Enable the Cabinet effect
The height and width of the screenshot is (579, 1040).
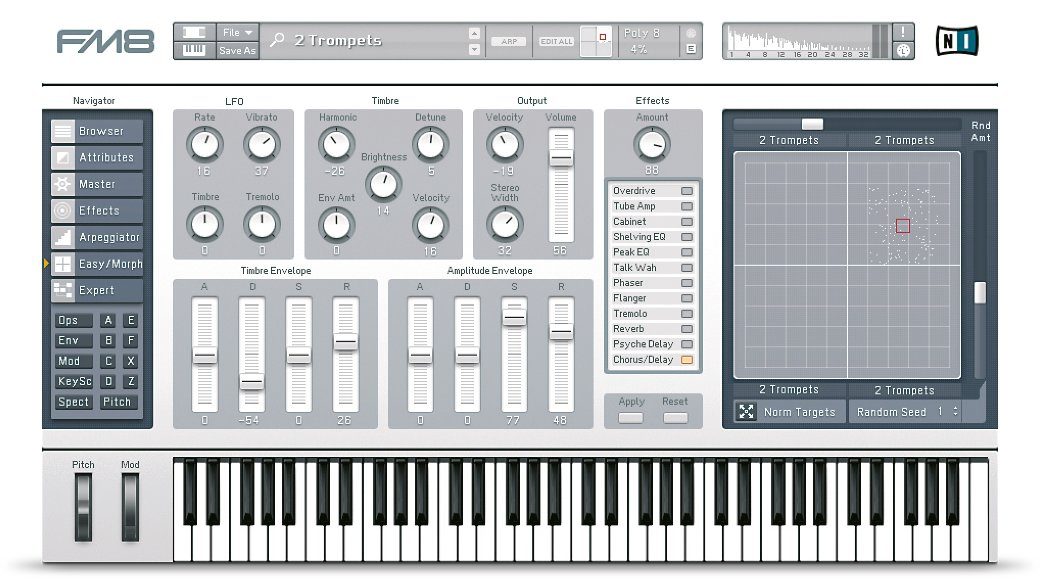pos(686,222)
